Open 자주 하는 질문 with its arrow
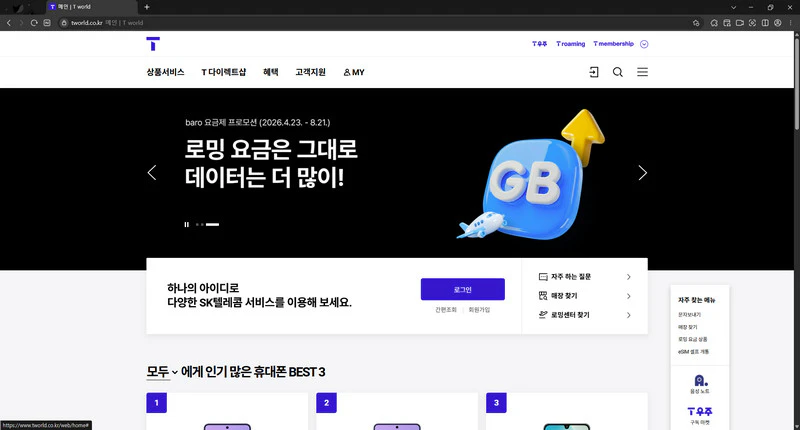Screen dimensions: 800x430 [x=629, y=277]
